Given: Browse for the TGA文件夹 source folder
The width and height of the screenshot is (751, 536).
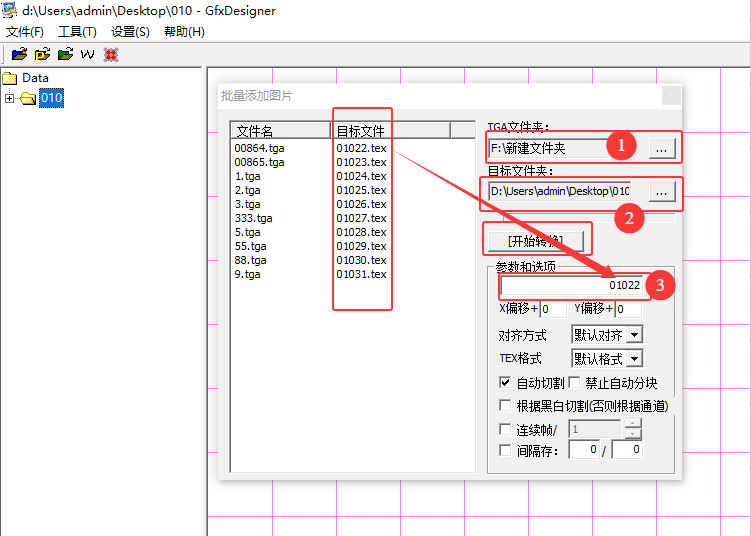Looking at the screenshot, I should pos(661,148).
